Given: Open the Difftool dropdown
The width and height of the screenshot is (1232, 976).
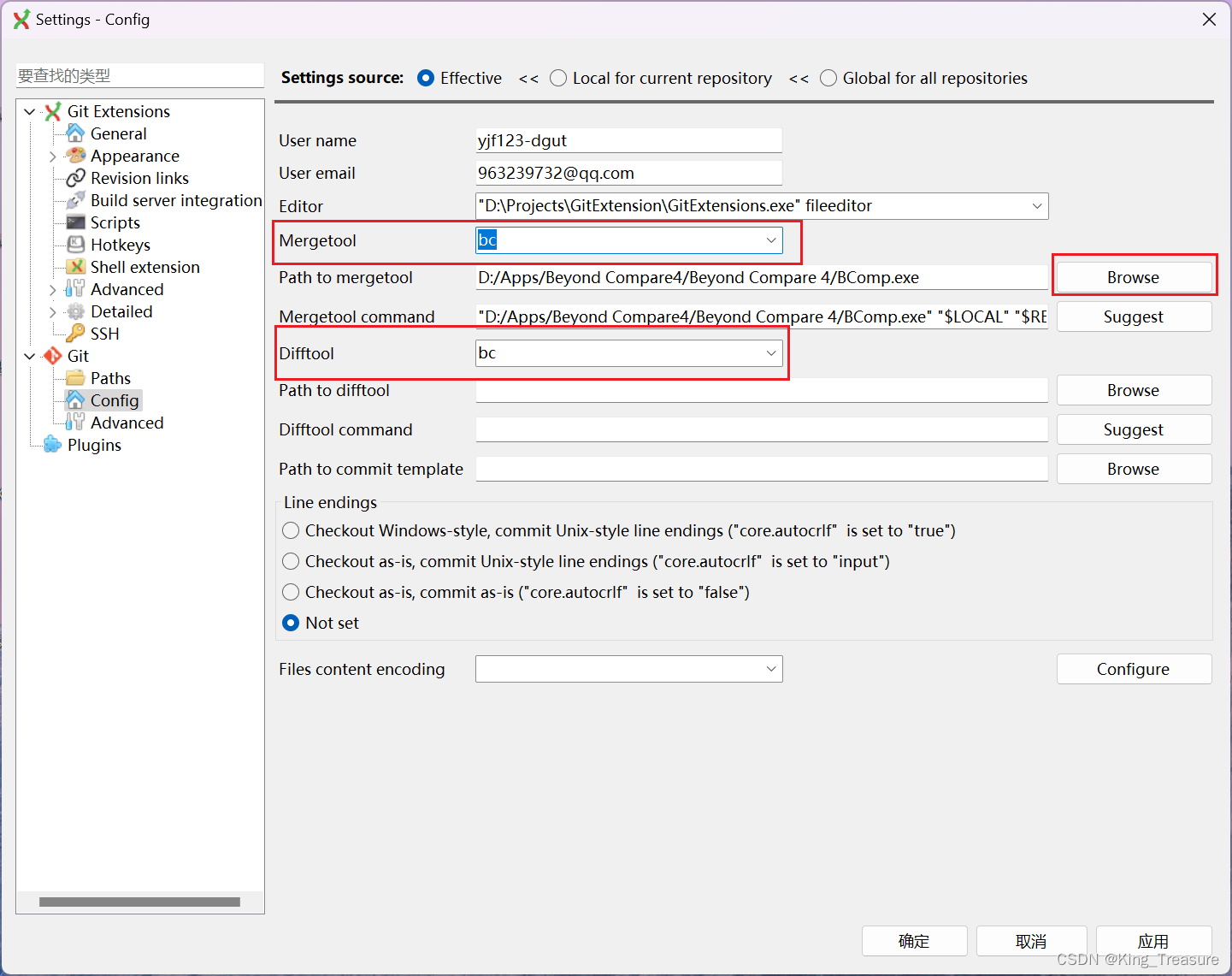Looking at the screenshot, I should 771,353.
